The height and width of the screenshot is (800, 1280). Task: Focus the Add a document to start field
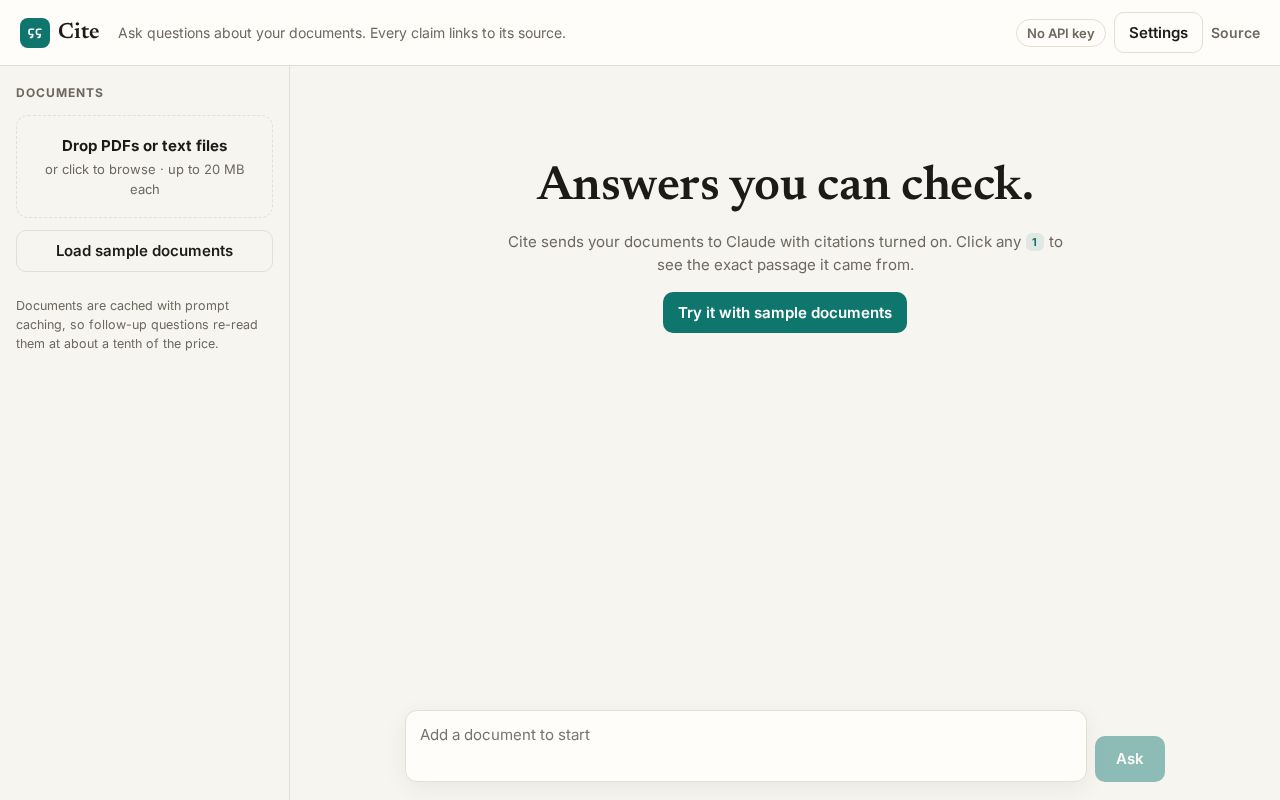[x=746, y=746]
